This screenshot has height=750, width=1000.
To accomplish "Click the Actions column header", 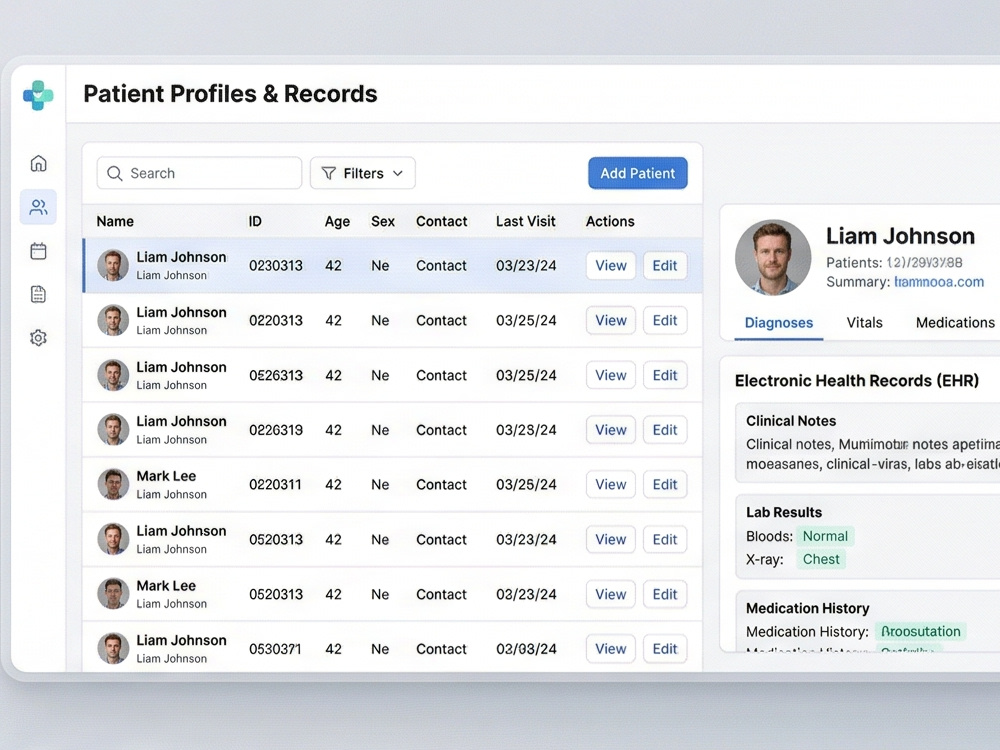I will [x=610, y=221].
